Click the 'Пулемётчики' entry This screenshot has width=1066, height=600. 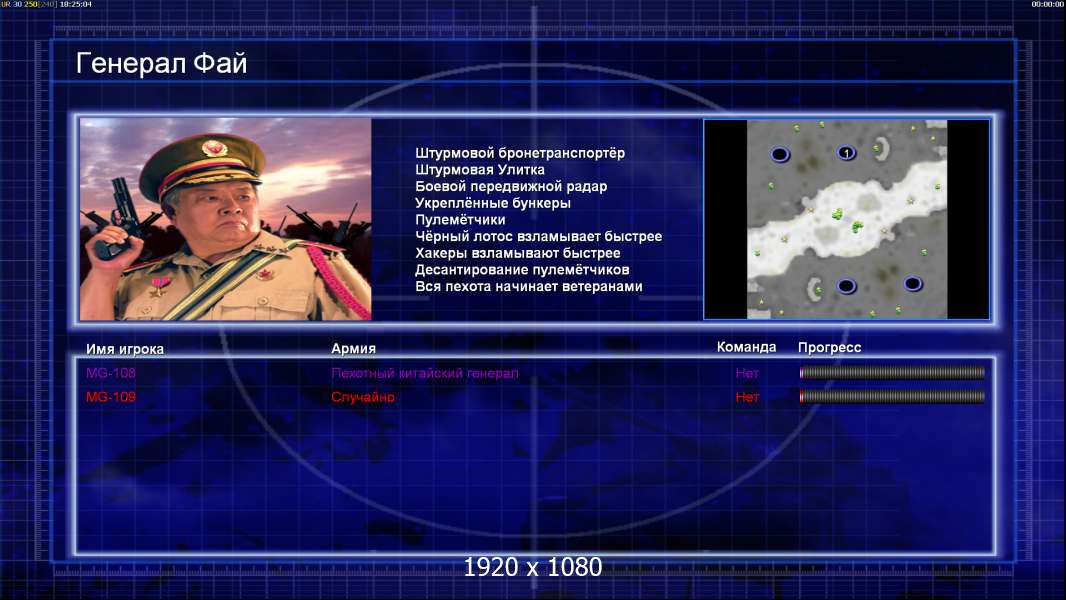coord(460,219)
